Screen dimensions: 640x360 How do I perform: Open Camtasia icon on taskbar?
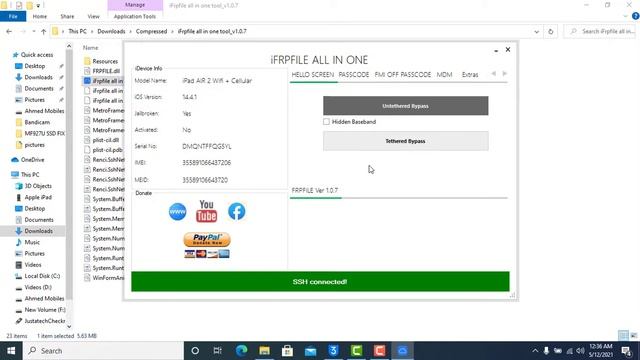click(x=356, y=351)
